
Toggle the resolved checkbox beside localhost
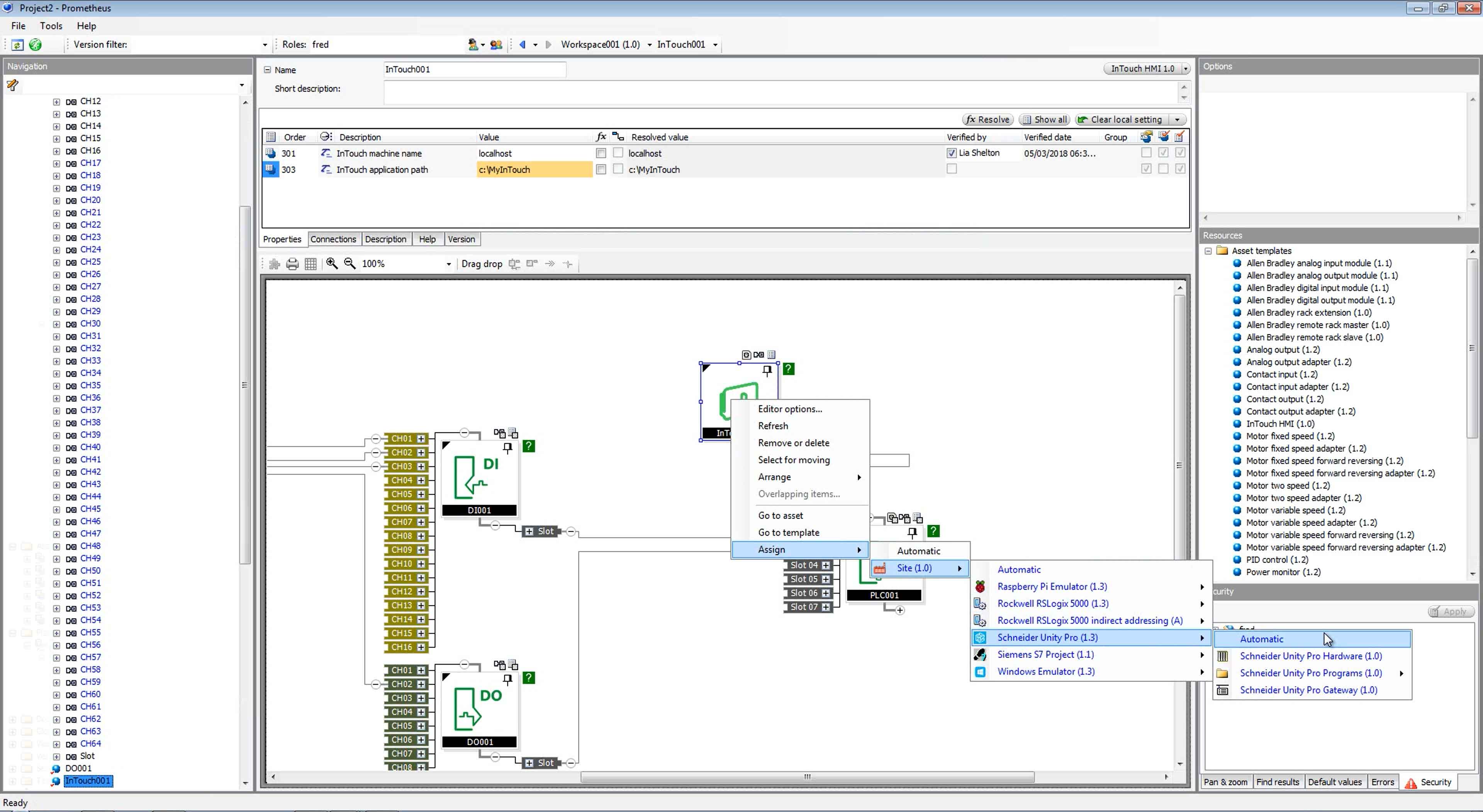(618, 153)
